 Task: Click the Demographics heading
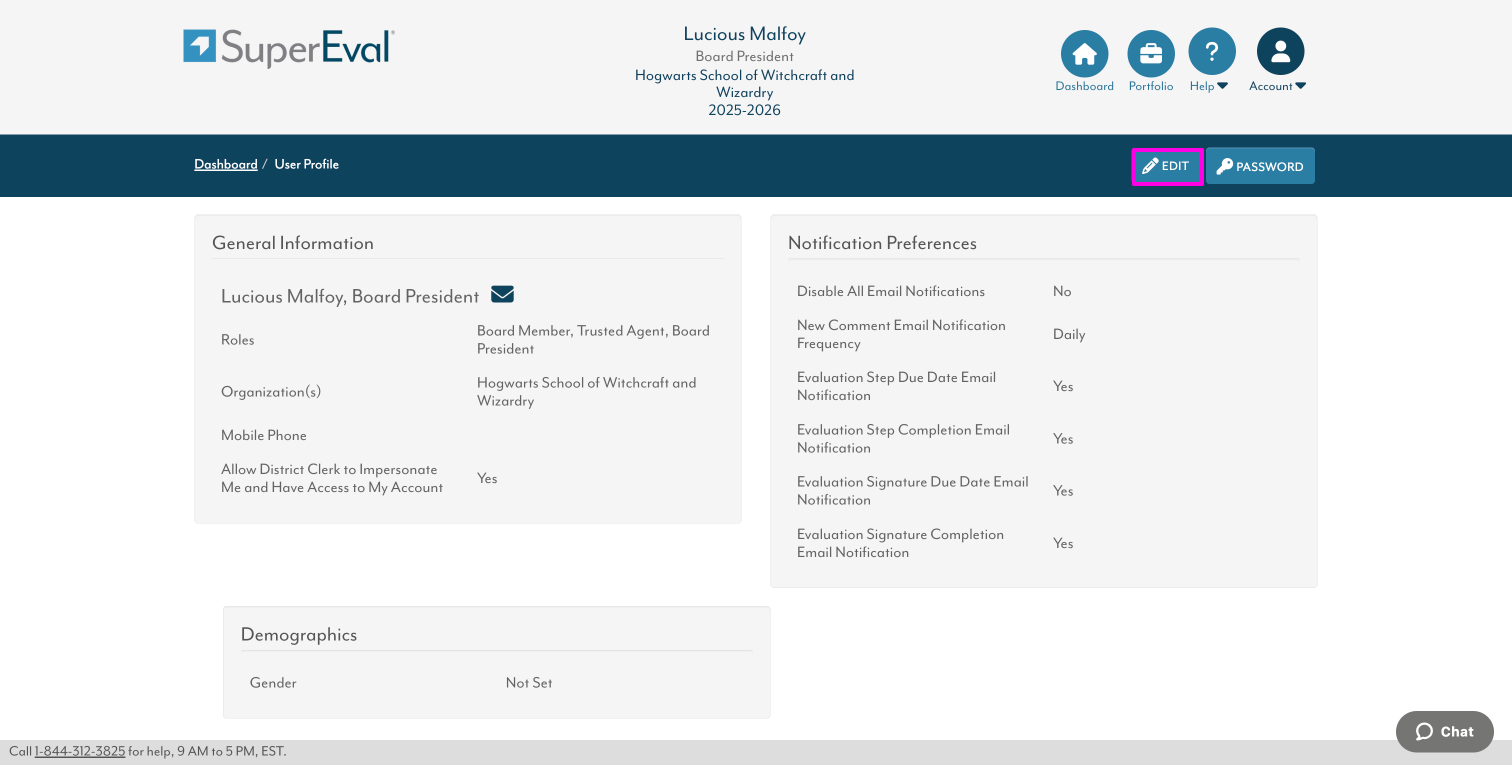coord(299,635)
